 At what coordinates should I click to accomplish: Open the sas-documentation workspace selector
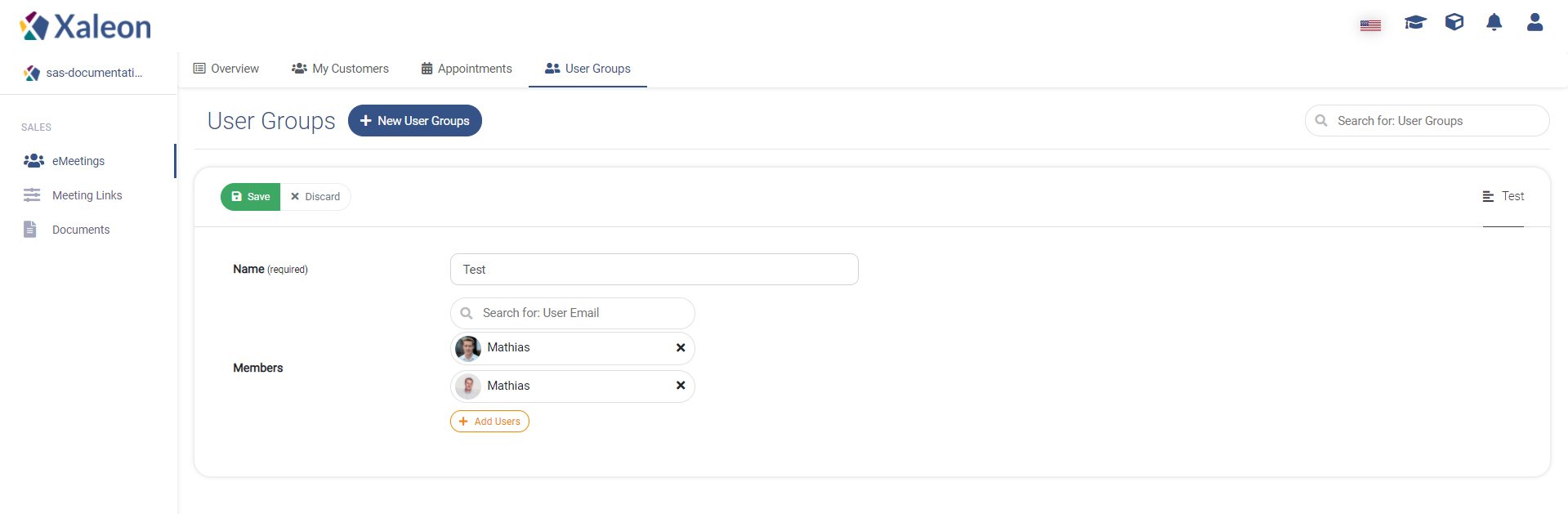(83, 73)
